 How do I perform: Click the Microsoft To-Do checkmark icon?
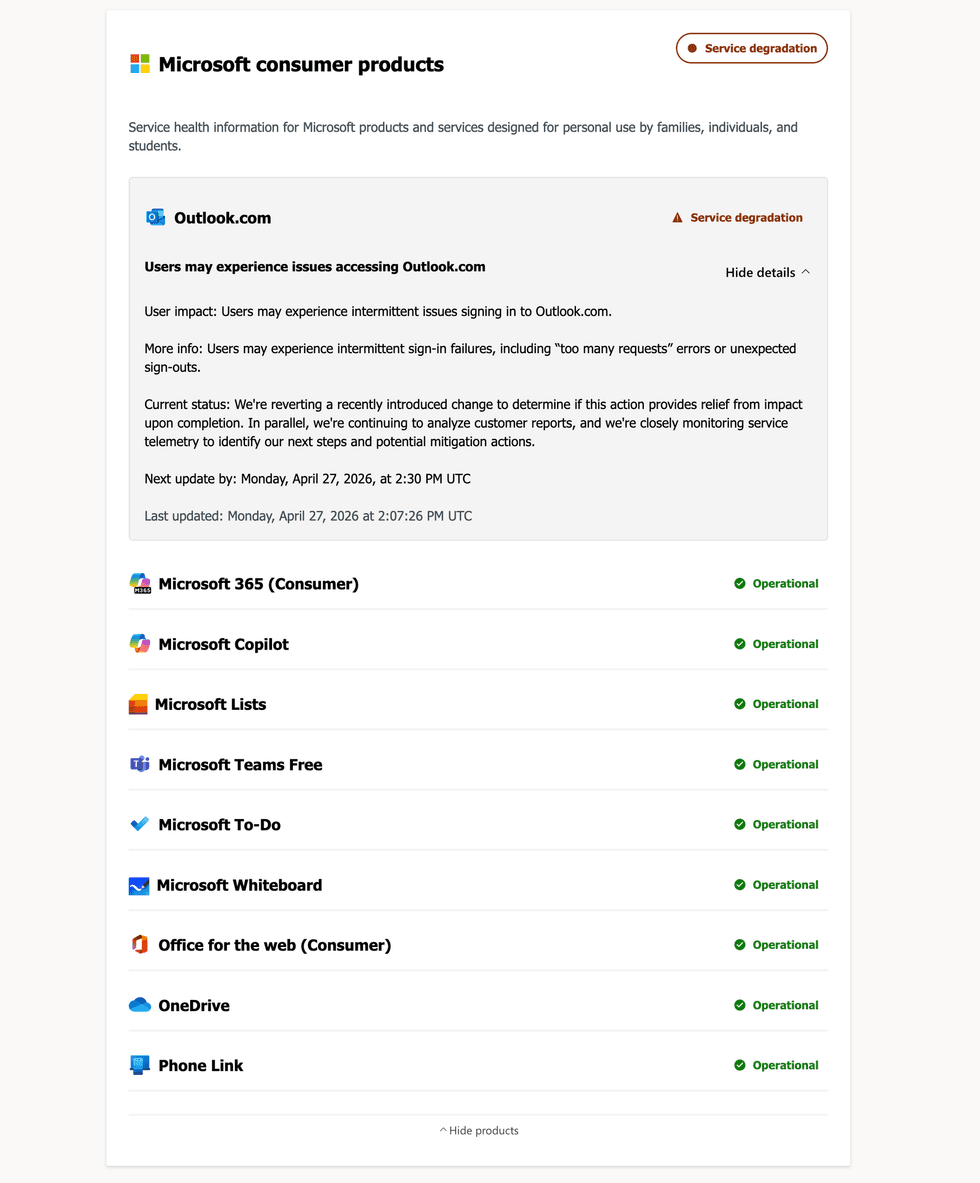(140, 824)
